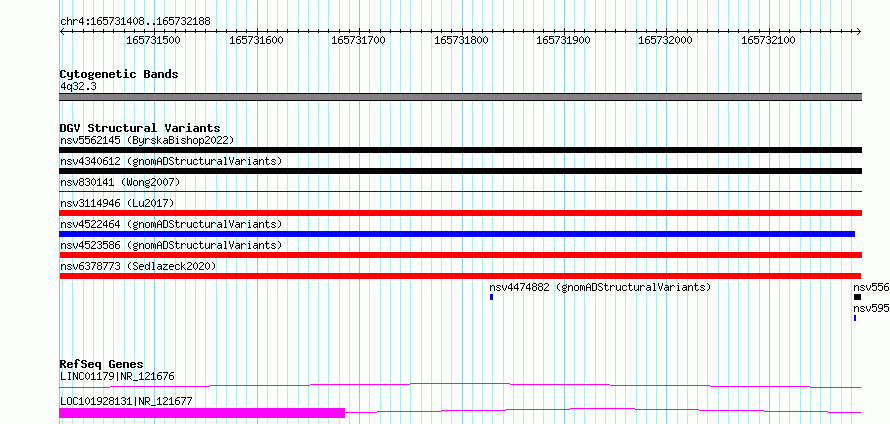Viewport: 890px width, 424px height.
Task: Open the Cytogenetic Bands track heading
Action: click(x=119, y=74)
